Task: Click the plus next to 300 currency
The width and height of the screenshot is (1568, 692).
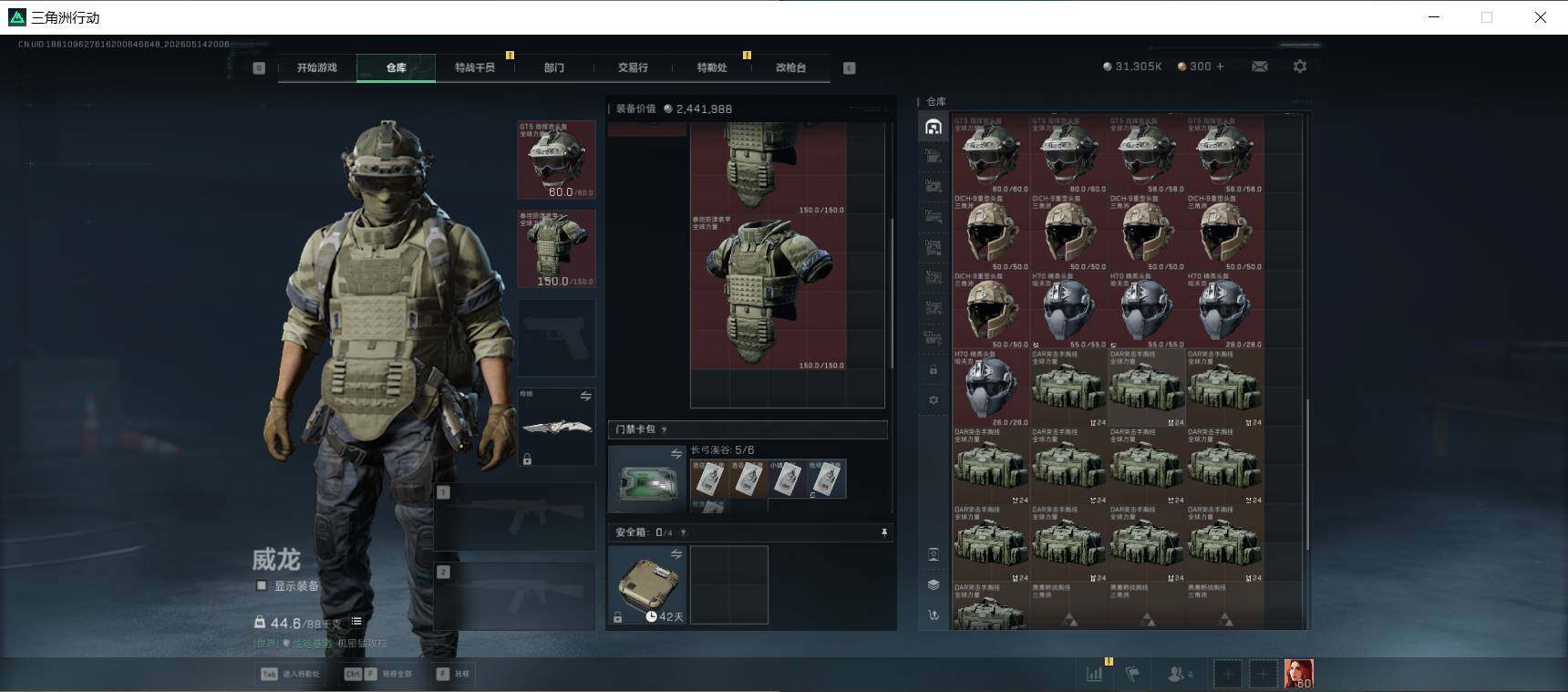Action: (1220, 67)
